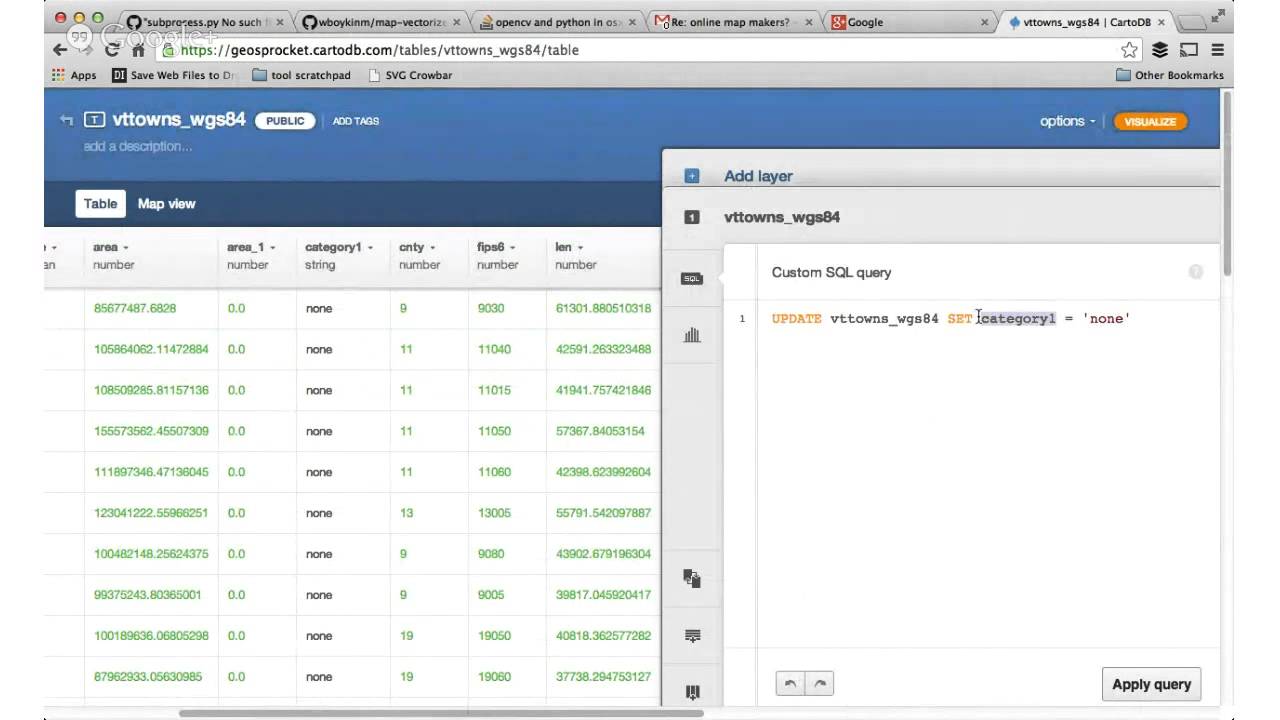Screen dimensions: 1280x720
Task: Open area column dropdown arrow
Action: pos(126,248)
